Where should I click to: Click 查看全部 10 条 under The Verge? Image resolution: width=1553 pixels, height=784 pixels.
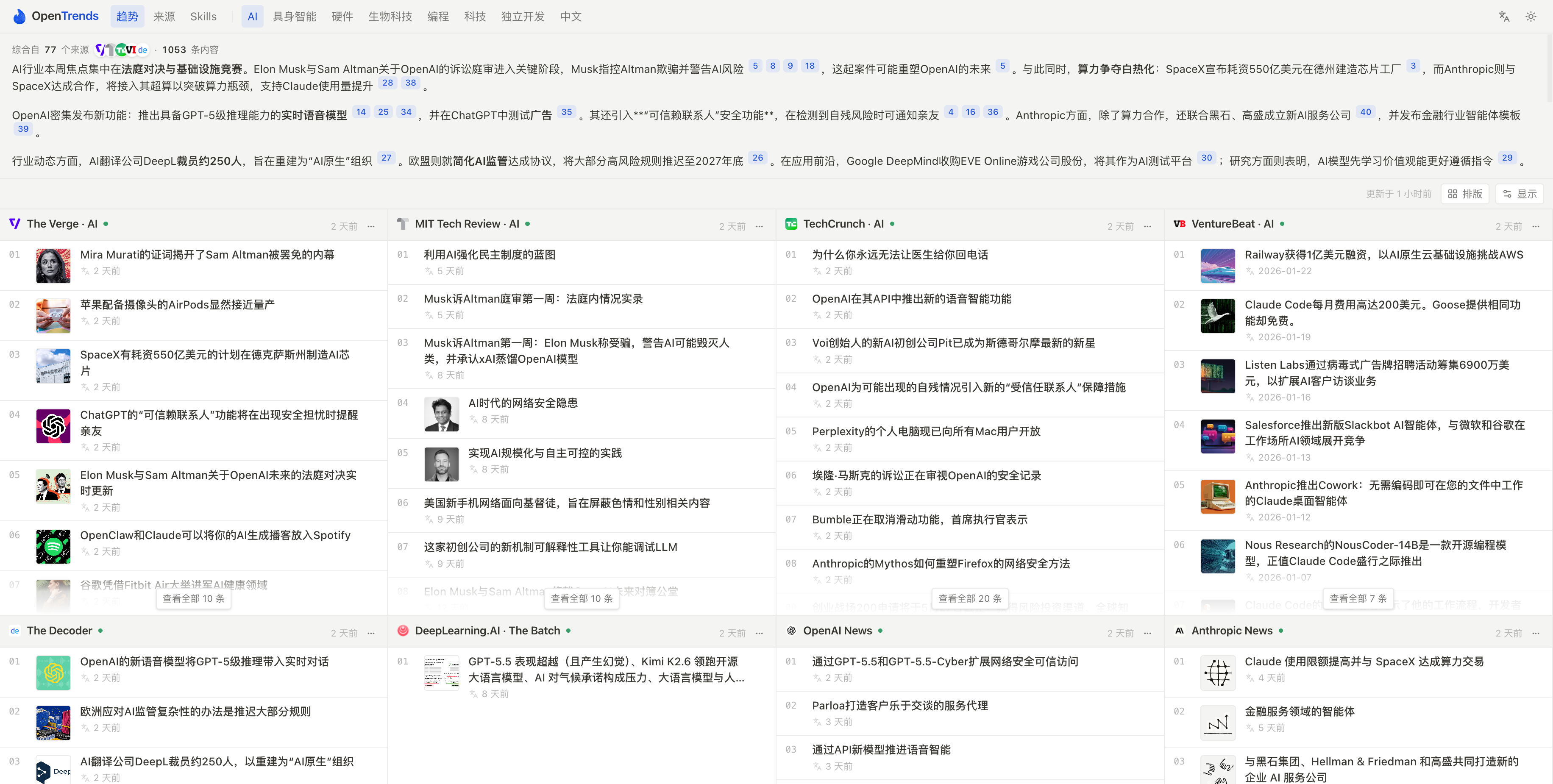(194, 598)
